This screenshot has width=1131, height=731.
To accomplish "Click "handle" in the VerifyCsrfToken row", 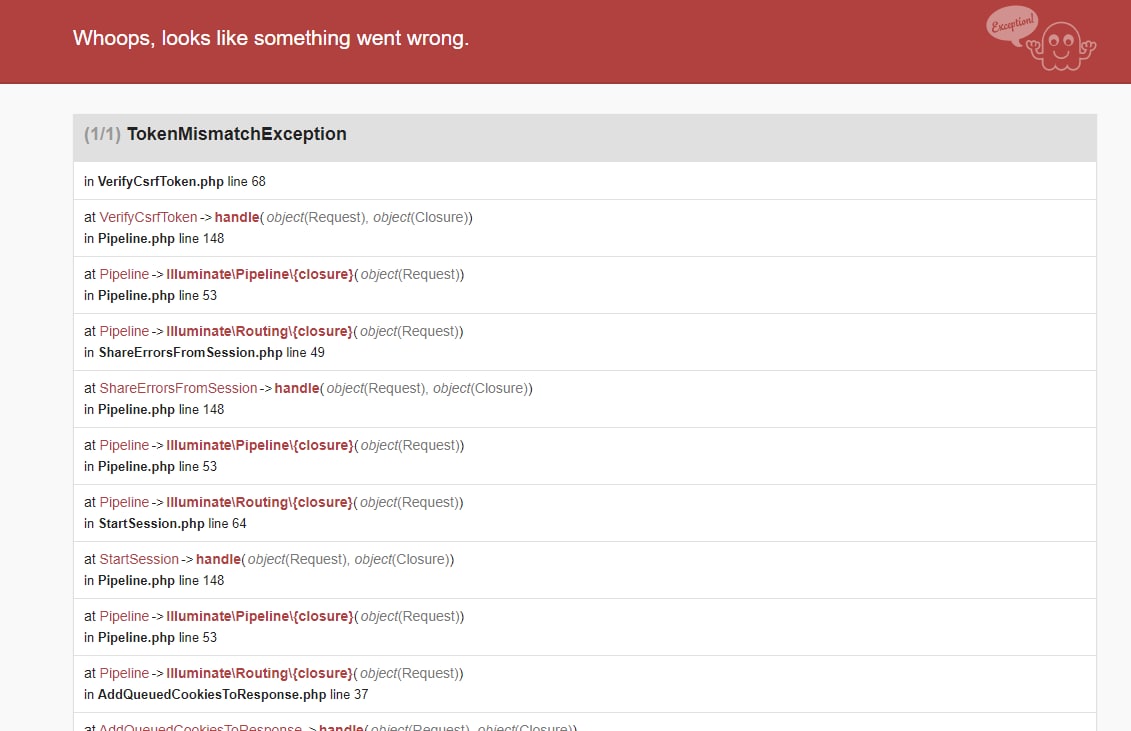I will pyautogui.click(x=237, y=217).
